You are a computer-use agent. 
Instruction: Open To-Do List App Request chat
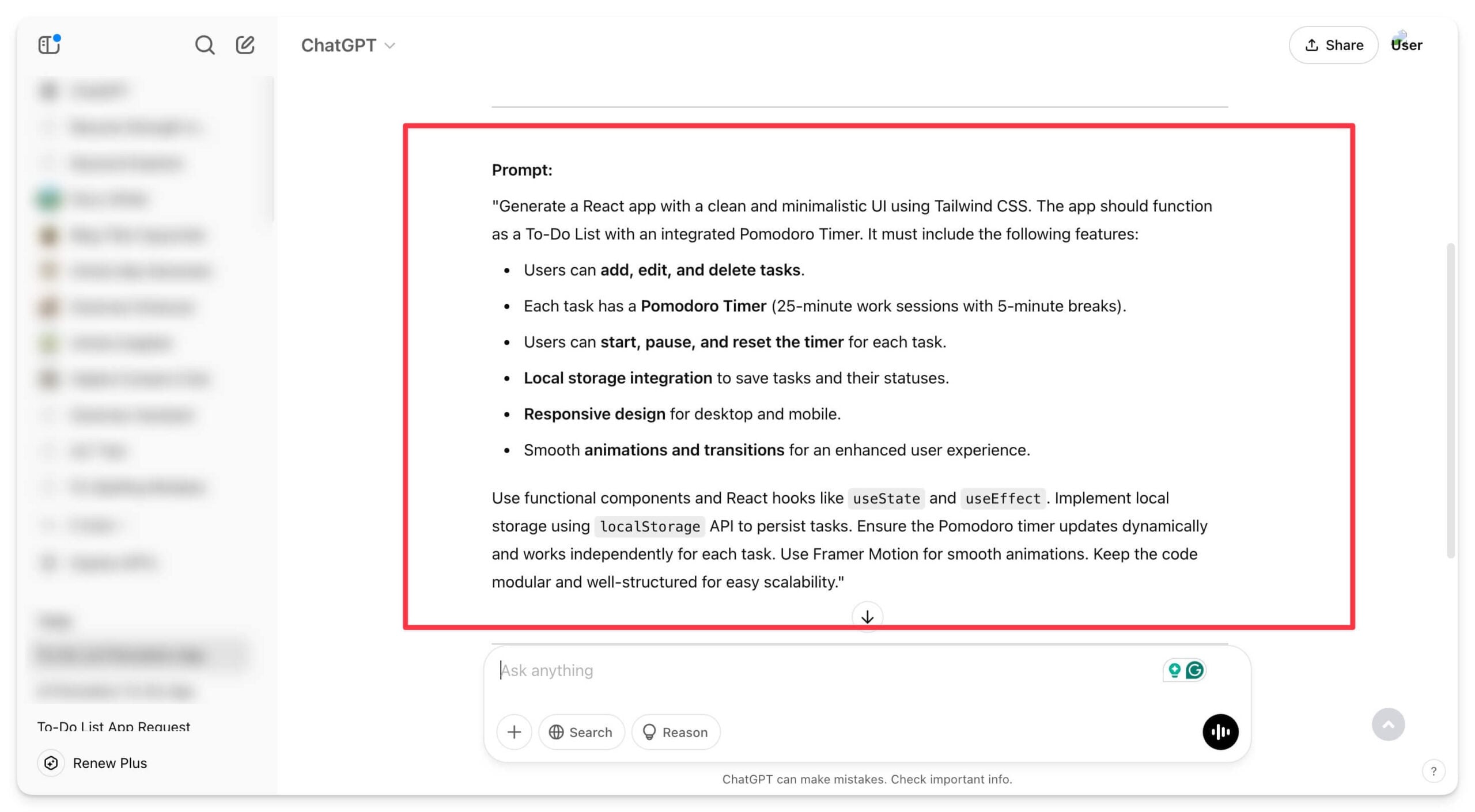point(114,727)
